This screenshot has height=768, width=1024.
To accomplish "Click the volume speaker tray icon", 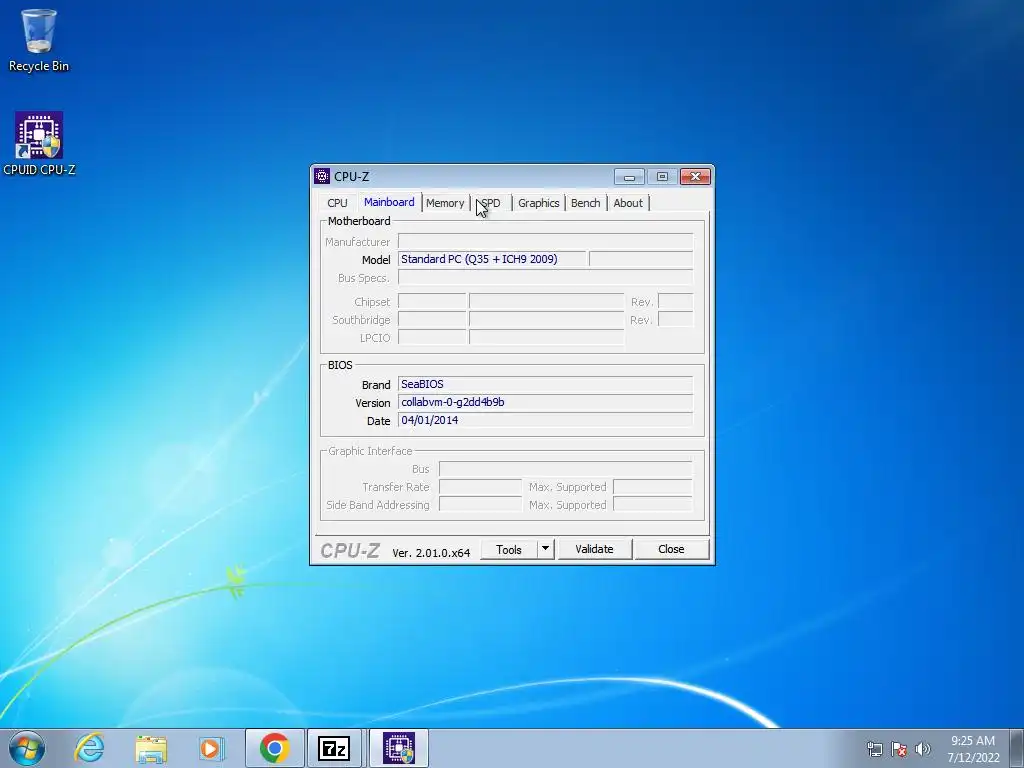I will pyautogui.click(x=923, y=749).
